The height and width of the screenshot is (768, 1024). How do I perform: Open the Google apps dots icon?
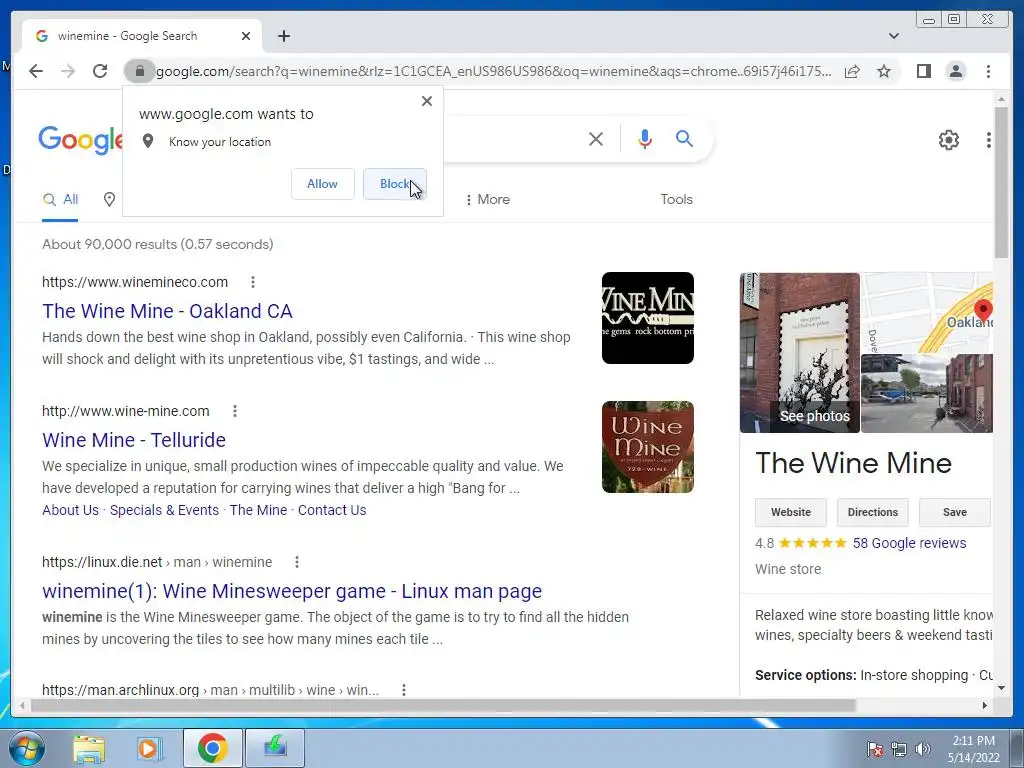click(x=989, y=140)
